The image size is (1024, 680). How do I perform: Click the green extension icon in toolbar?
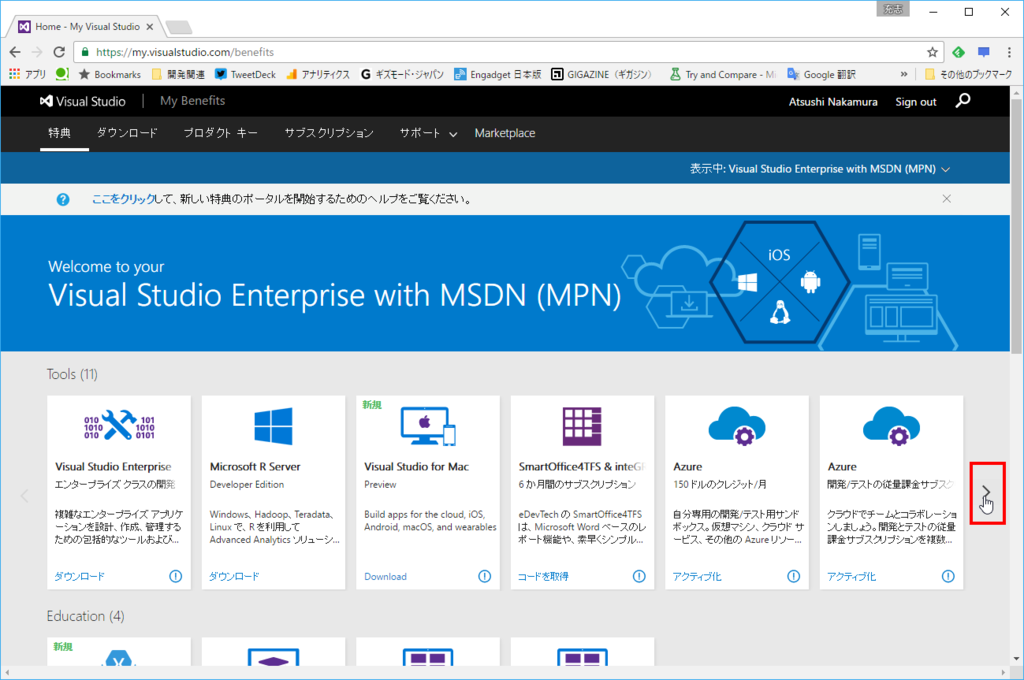tap(958, 52)
